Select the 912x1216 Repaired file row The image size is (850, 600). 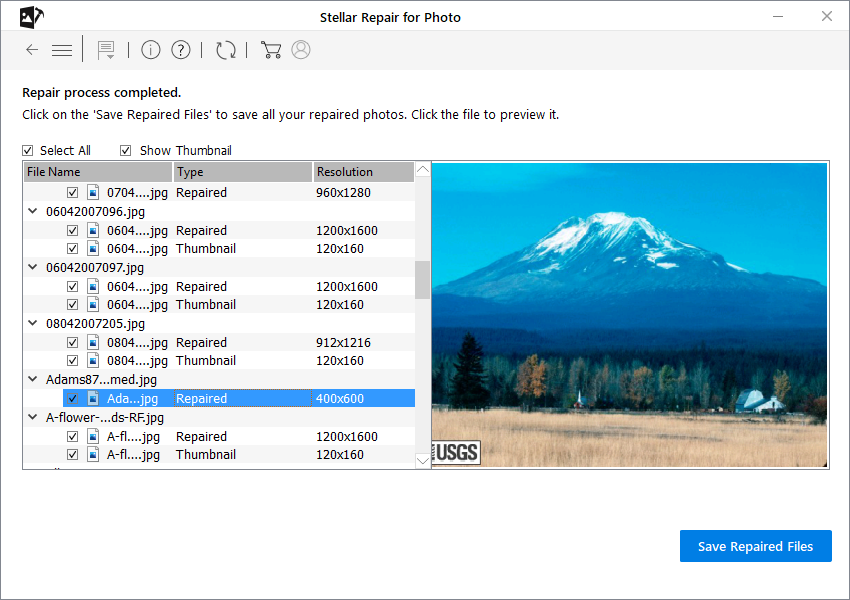(x=220, y=343)
